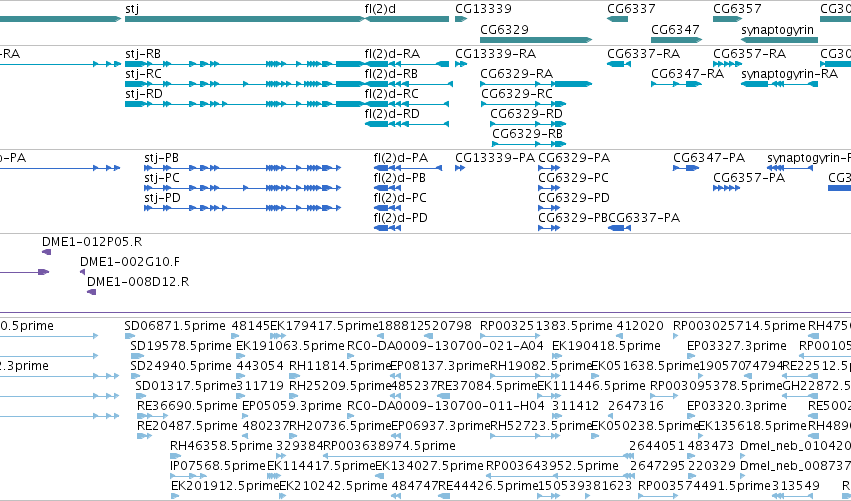
Task: Select the CG6337-PA protein feature
Action: (x=619, y=228)
